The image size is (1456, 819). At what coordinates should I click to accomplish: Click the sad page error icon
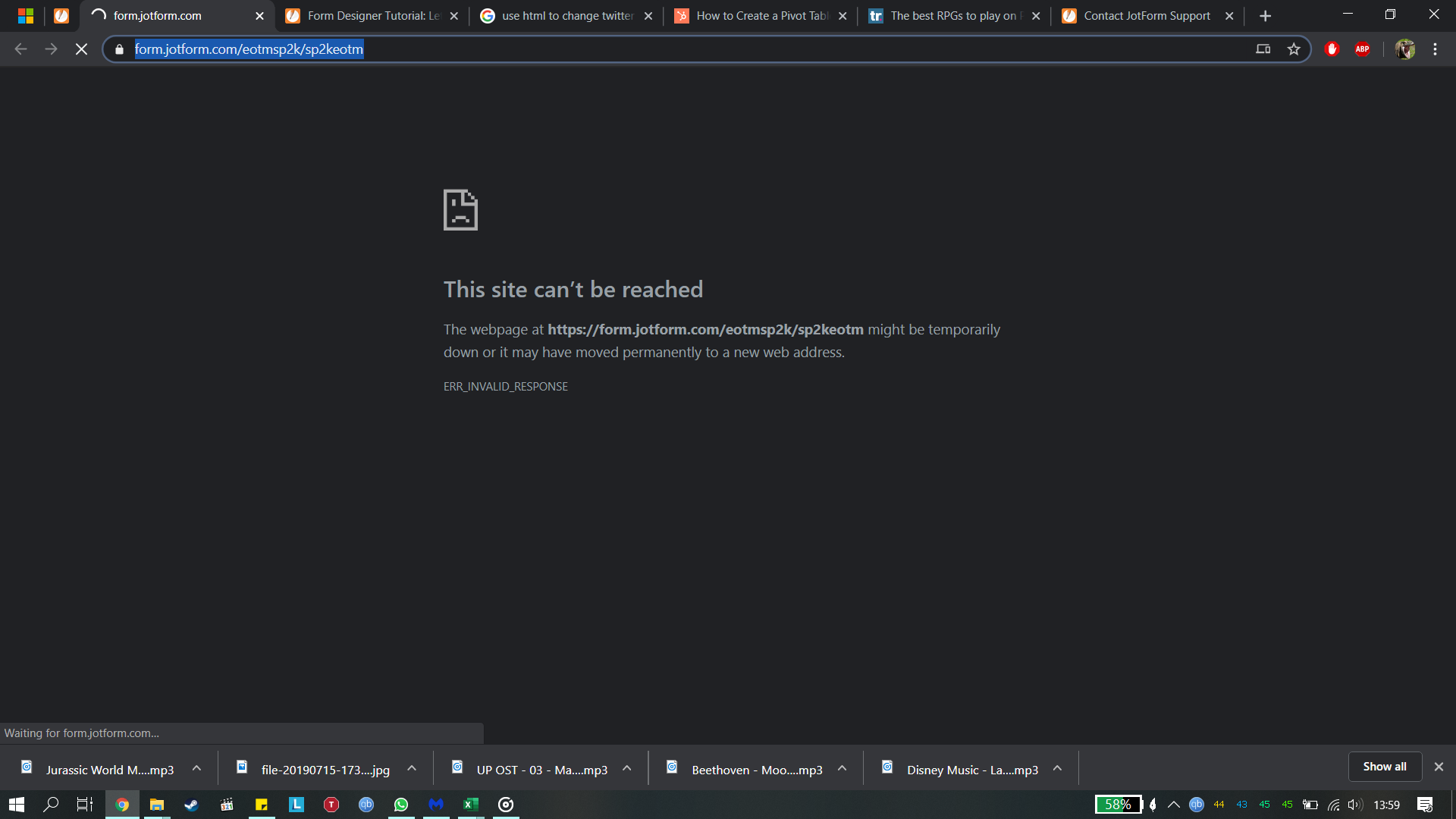click(x=460, y=210)
